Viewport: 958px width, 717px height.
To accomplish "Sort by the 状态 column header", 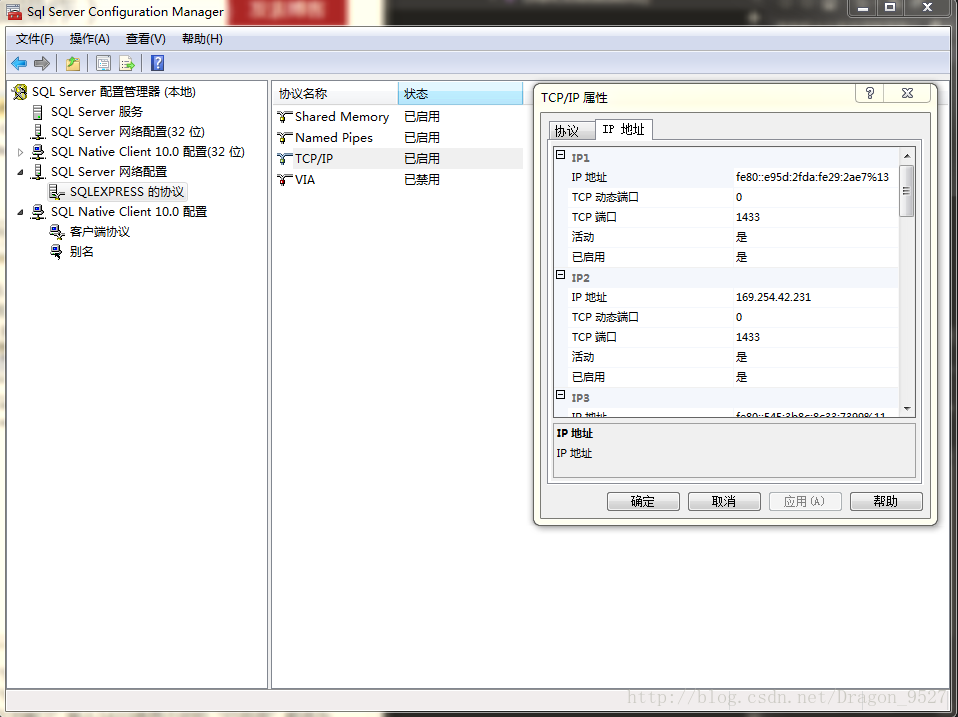I will pyautogui.click(x=461, y=93).
